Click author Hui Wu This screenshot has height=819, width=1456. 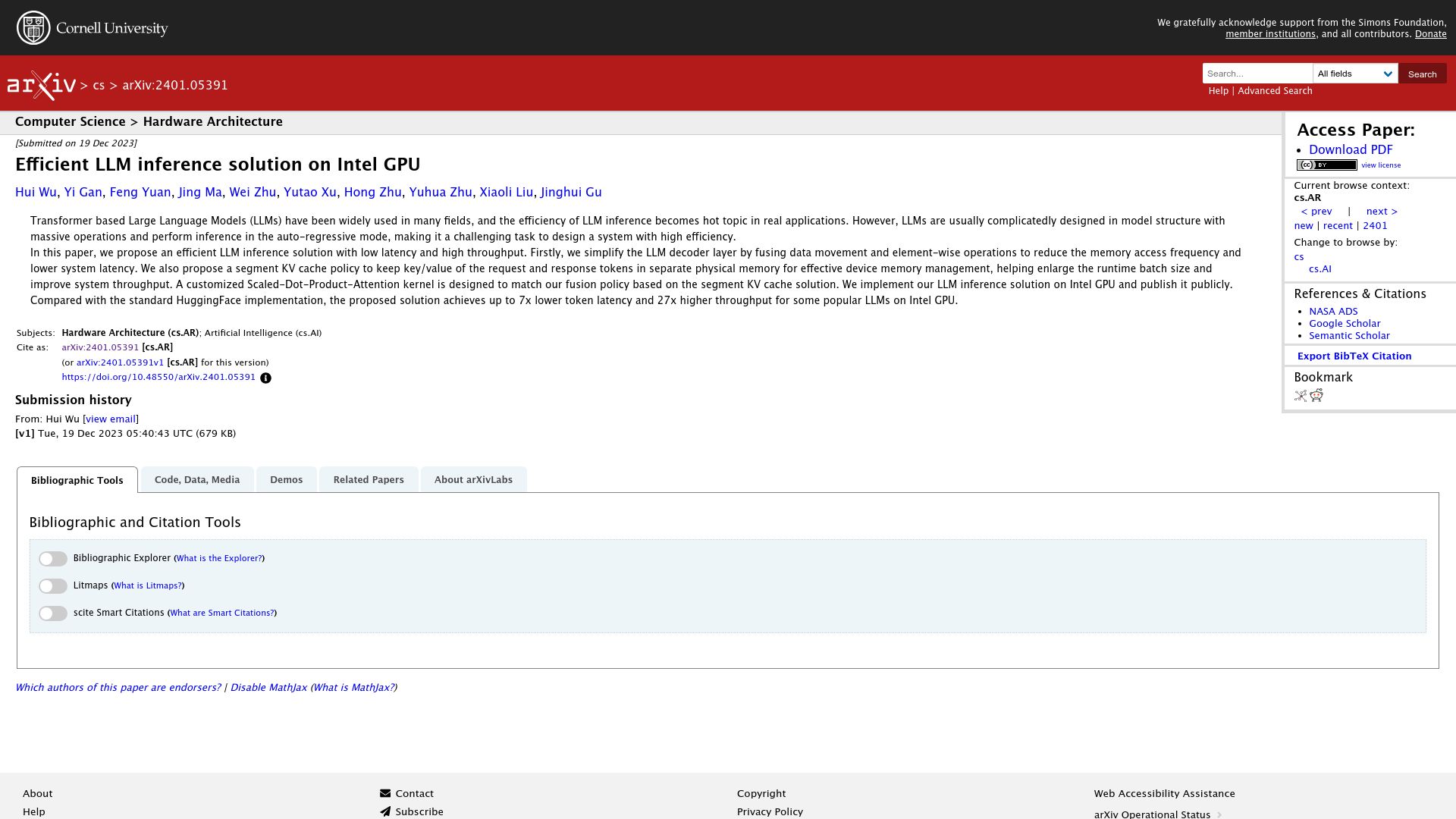click(x=36, y=193)
